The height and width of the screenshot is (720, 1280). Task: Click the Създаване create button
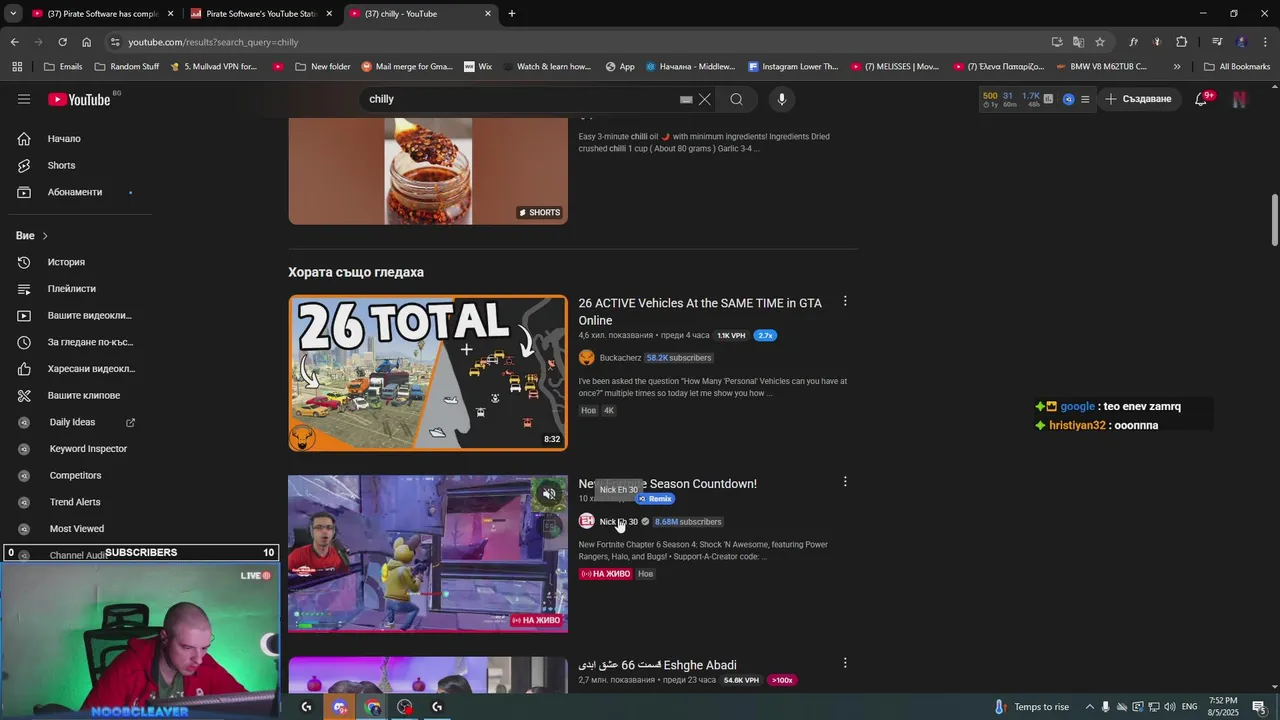click(x=1138, y=99)
